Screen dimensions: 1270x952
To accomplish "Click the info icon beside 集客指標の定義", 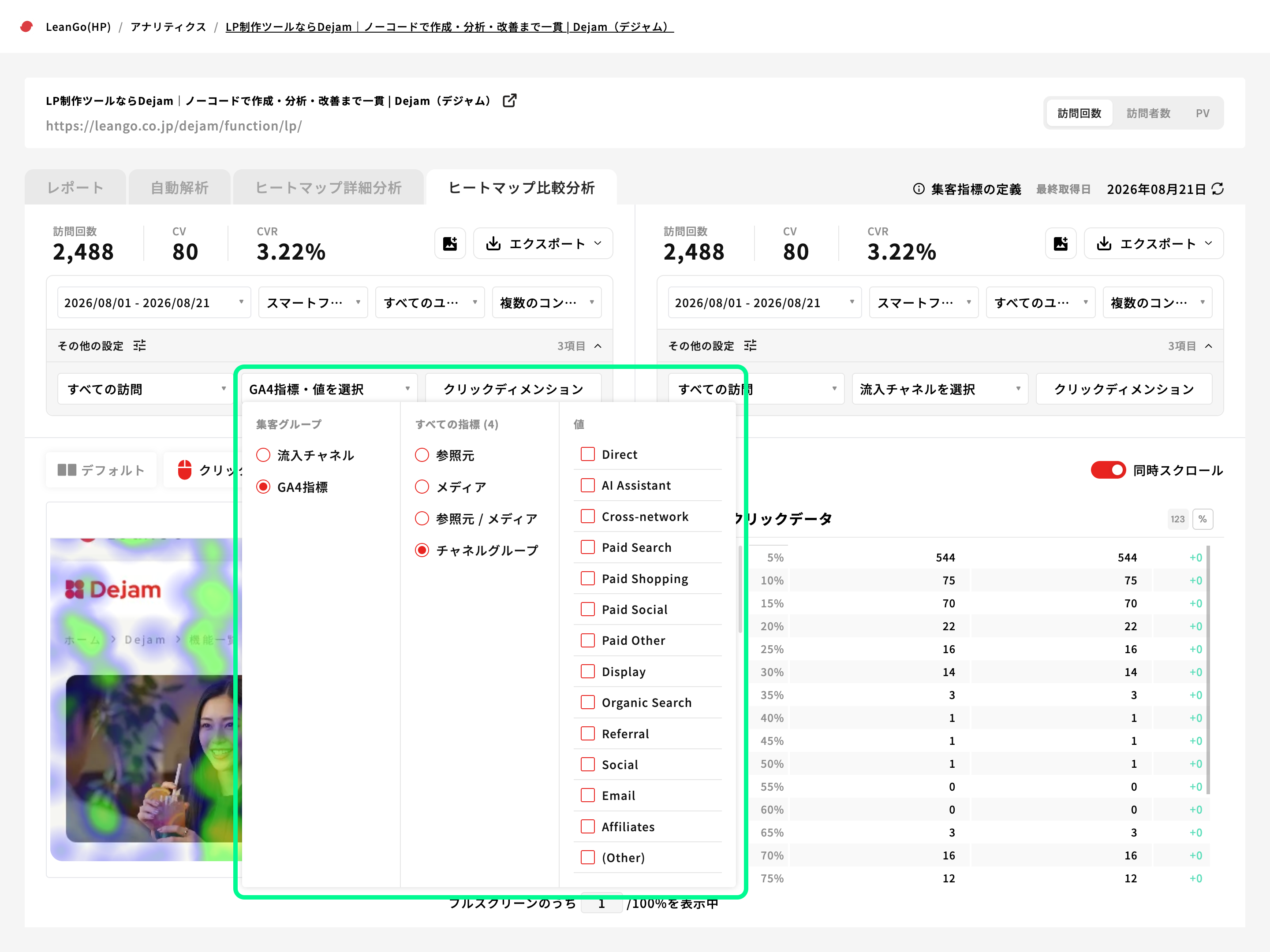I will tap(919, 189).
